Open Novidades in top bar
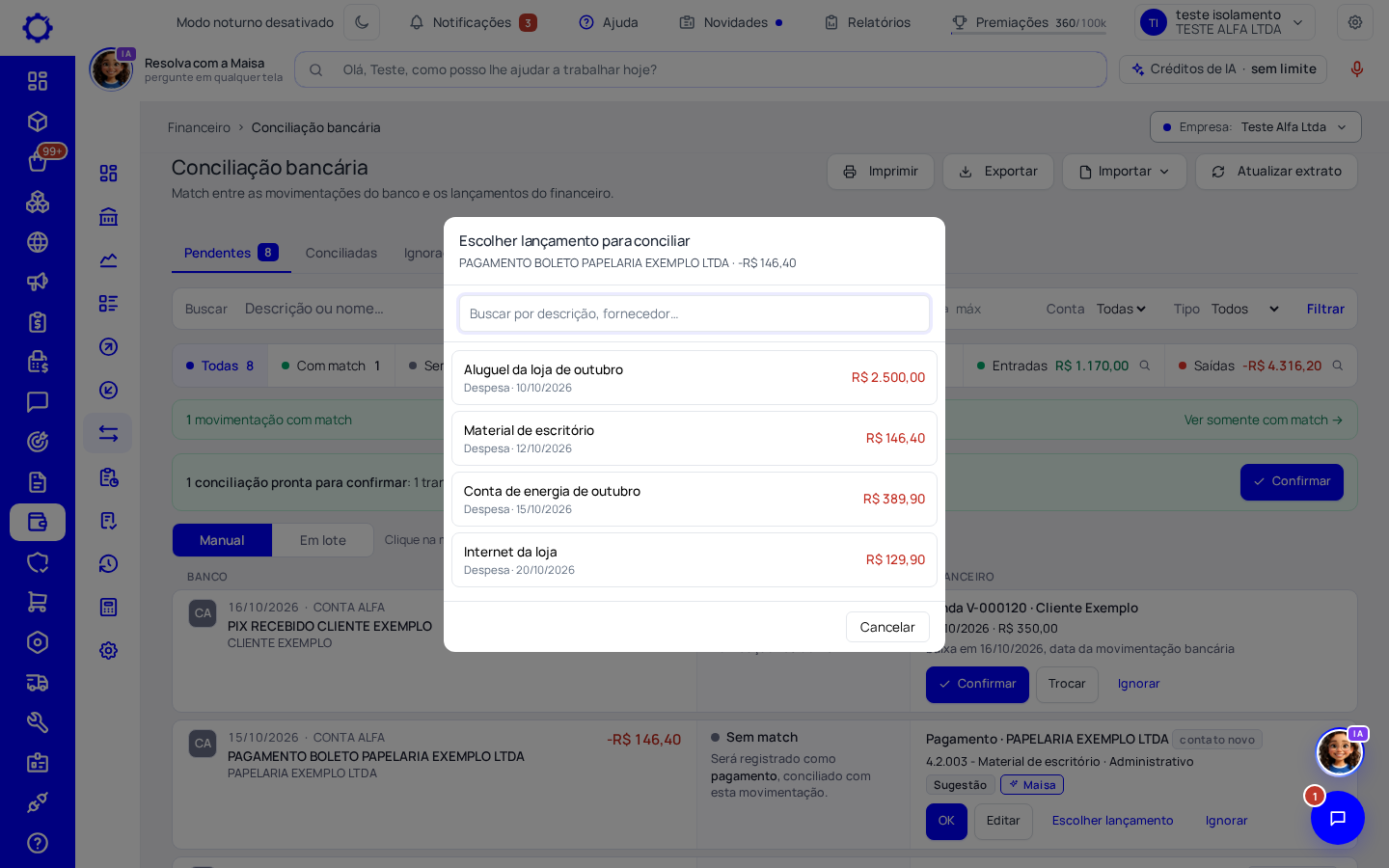 [731, 22]
